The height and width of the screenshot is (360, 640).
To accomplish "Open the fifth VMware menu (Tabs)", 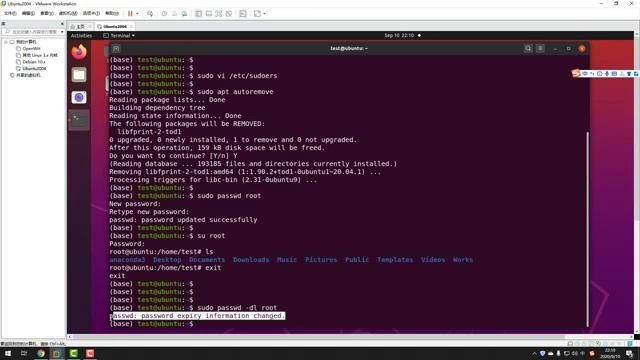I will coord(91,13).
